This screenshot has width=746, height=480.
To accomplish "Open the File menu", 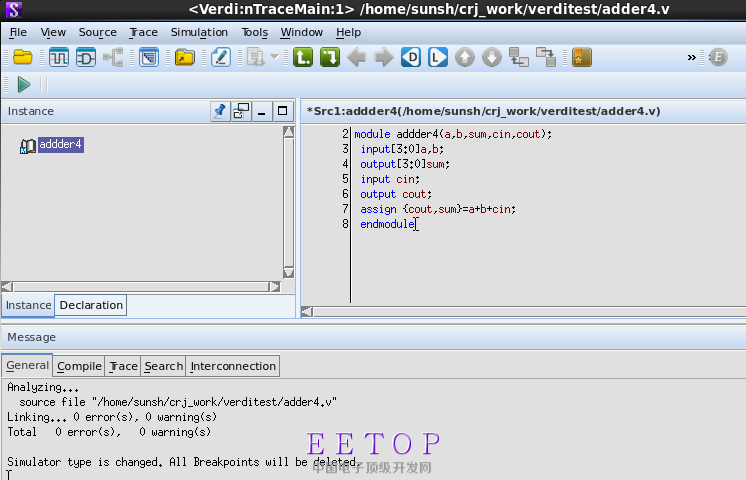I will coord(18,32).
